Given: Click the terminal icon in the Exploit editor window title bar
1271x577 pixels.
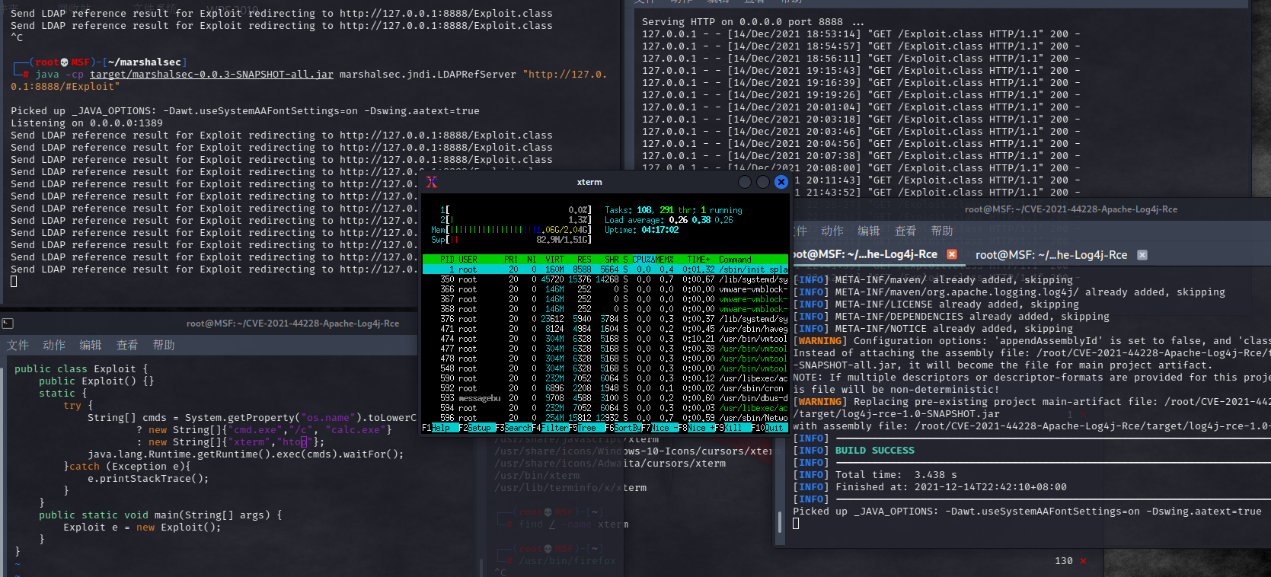Looking at the screenshot, I should pyautogui.click(x=7, y=323).
